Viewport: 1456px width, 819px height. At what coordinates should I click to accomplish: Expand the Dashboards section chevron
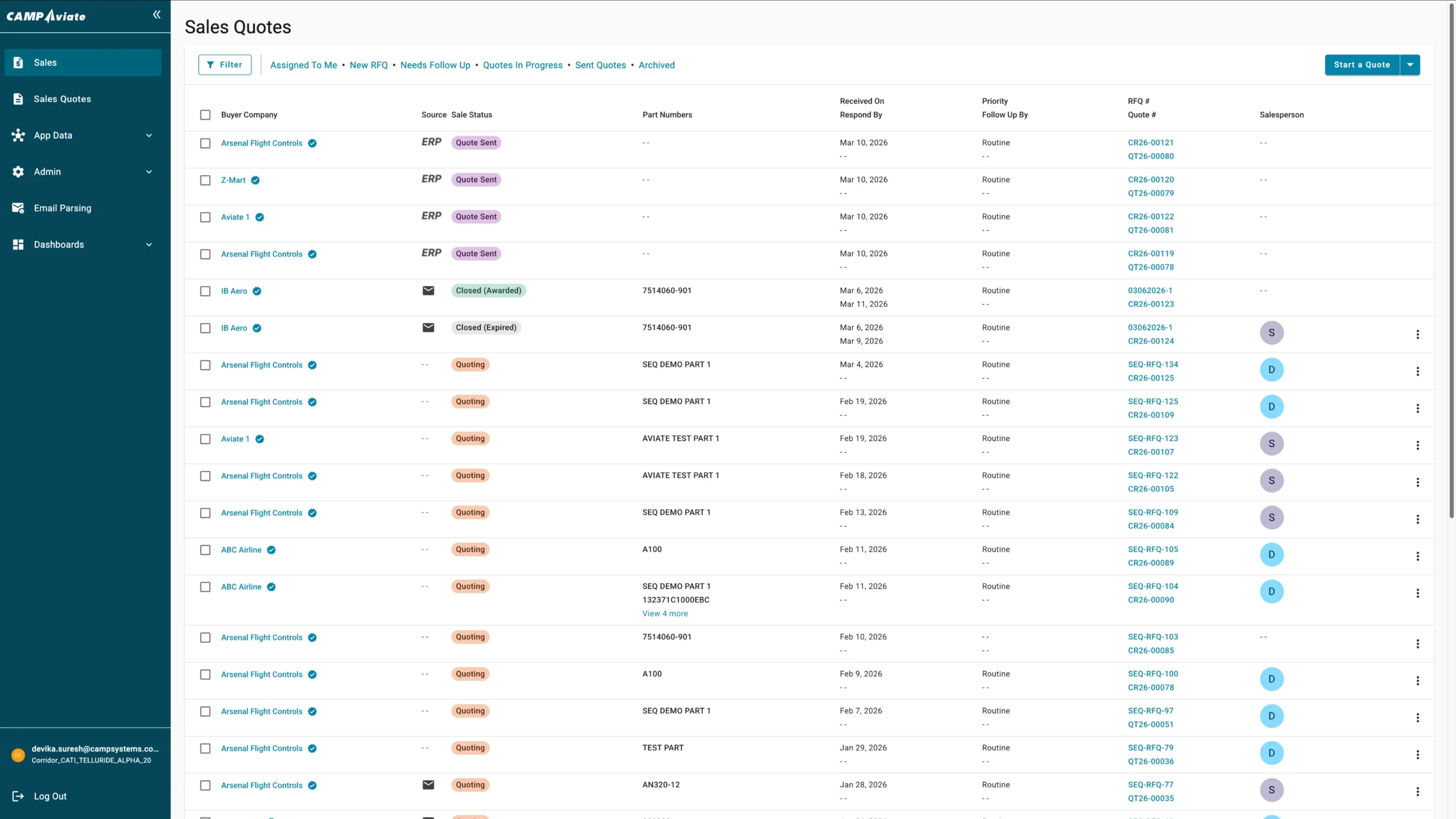click(x=149, y=245)
